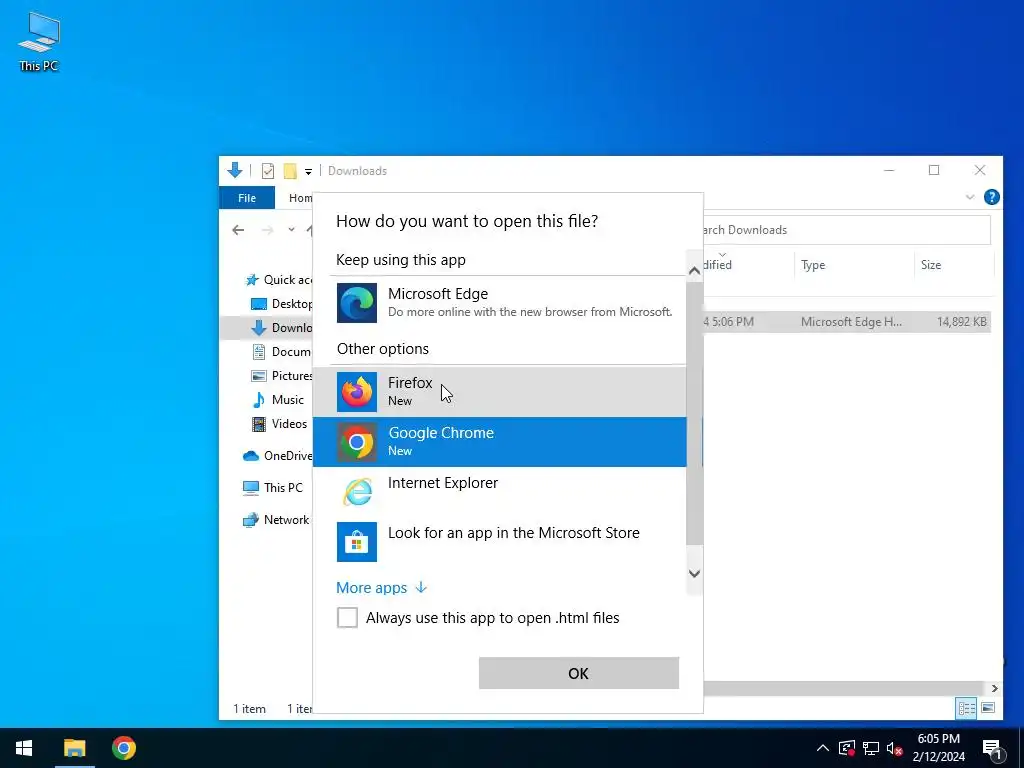
Task: Open This PC desktop icon
Action: click(39, 42)
